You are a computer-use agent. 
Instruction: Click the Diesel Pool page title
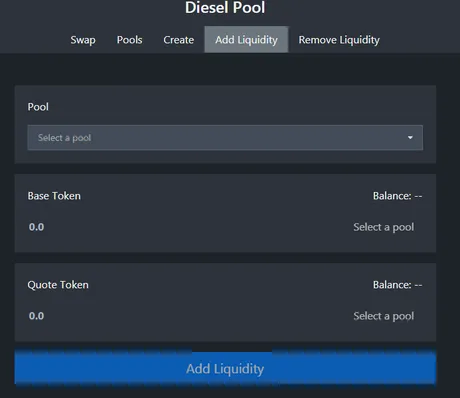click(x=225, y=8)
